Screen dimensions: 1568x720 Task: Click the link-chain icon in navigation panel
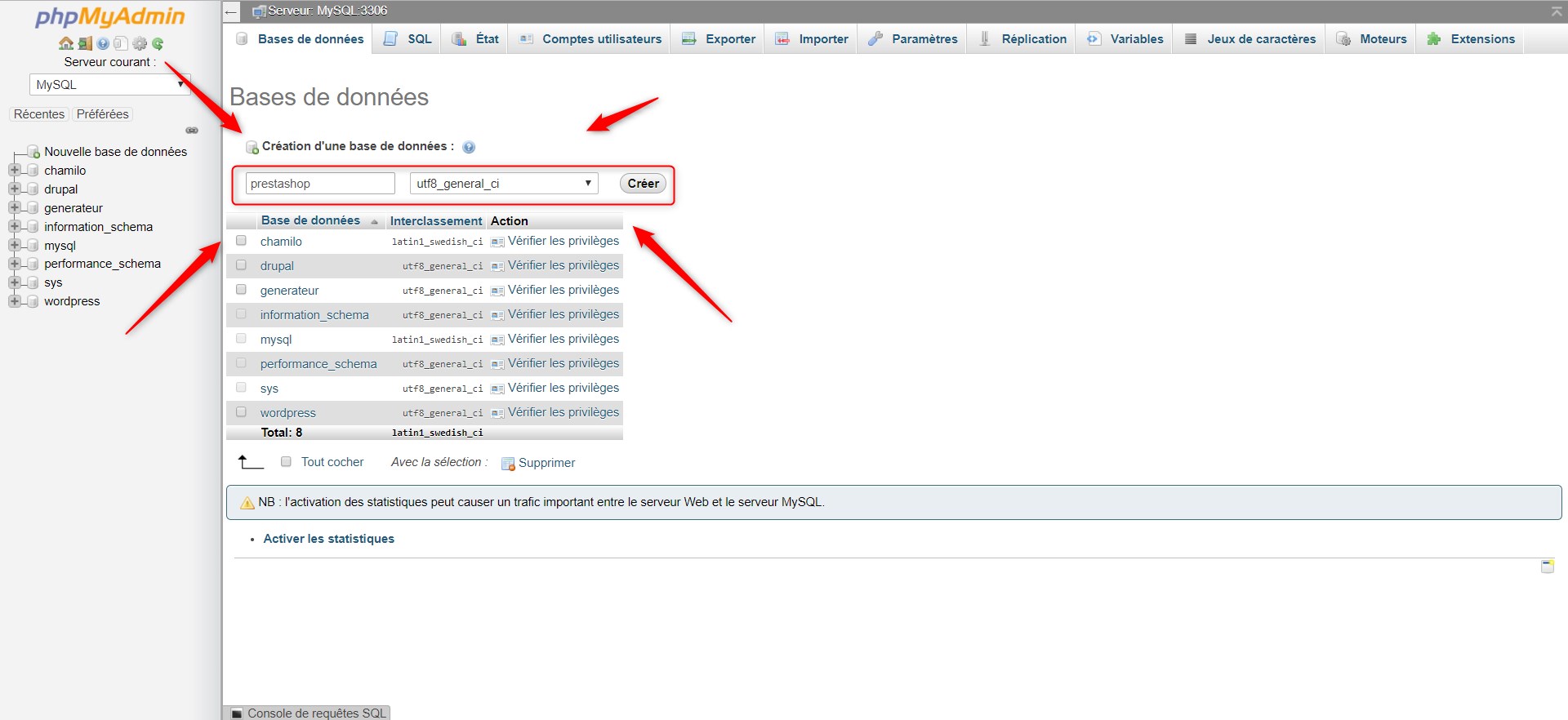(192, 131)
